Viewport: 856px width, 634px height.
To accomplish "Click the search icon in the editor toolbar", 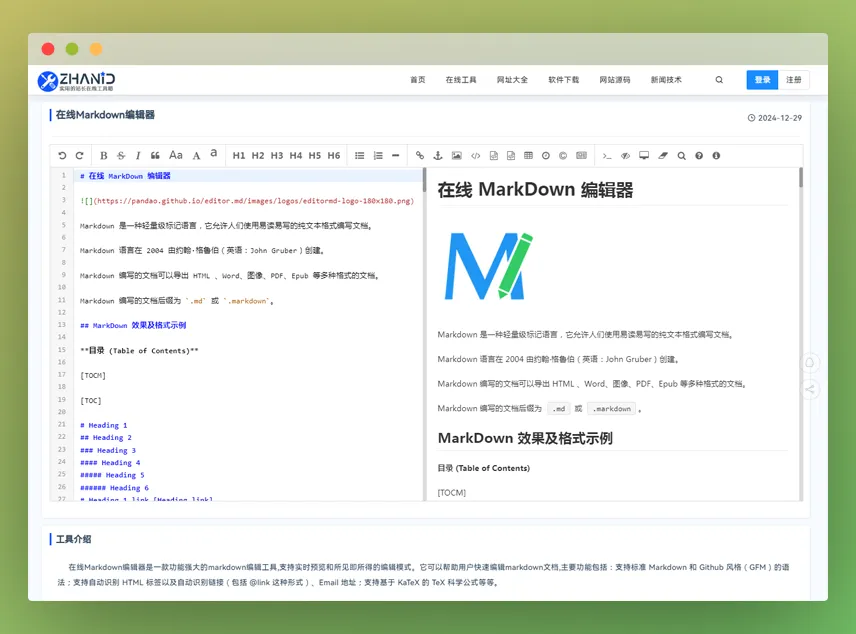I will click(x=681, y=155).
